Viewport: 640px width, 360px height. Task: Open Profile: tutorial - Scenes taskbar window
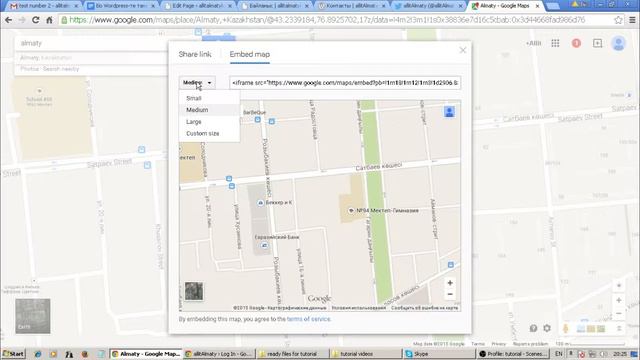pyautogui.click(x=513, y=354)
